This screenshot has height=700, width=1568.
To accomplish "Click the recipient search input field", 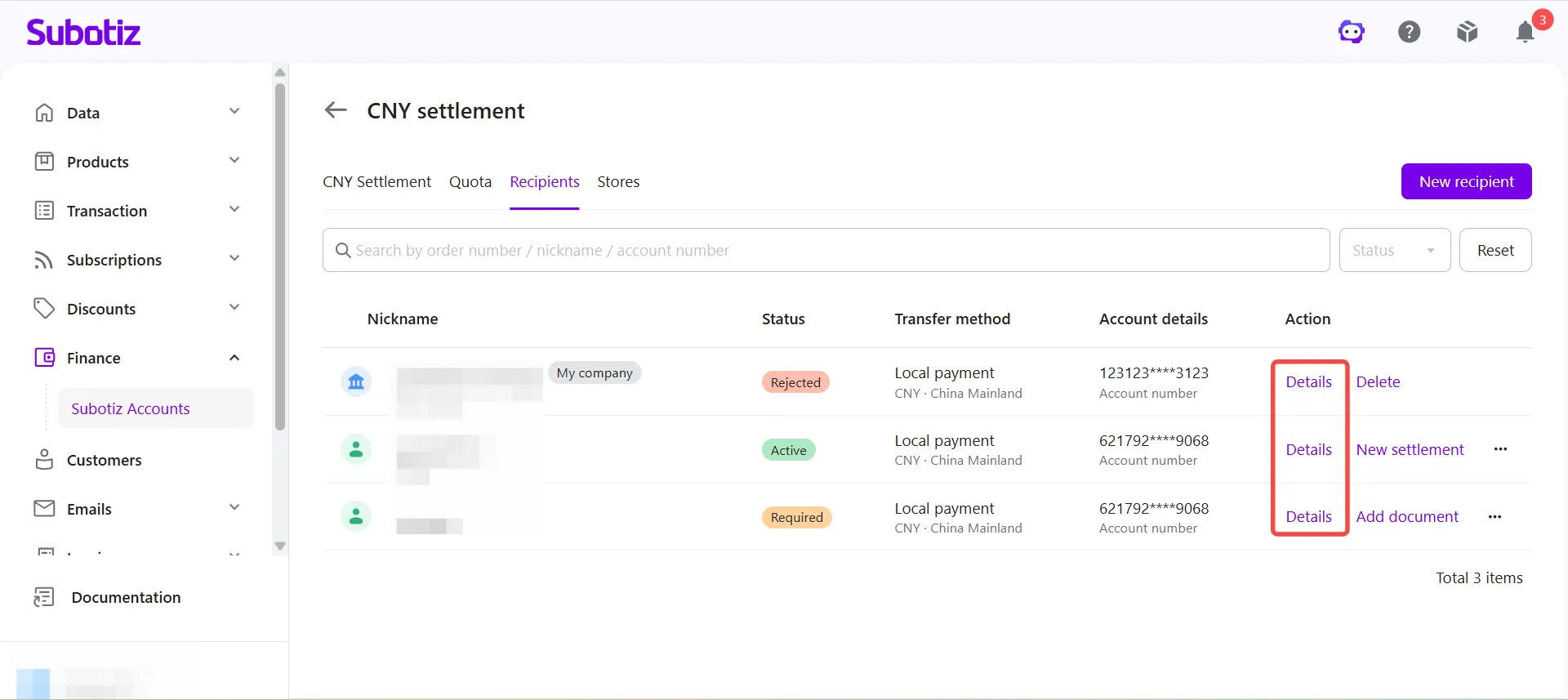I will [826, 250].
